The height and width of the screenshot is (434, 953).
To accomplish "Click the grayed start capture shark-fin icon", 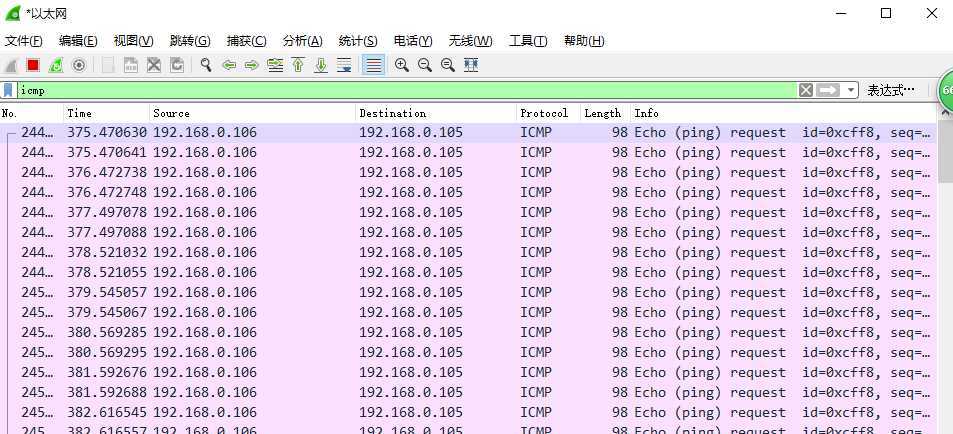I will [x=10, y=65].
